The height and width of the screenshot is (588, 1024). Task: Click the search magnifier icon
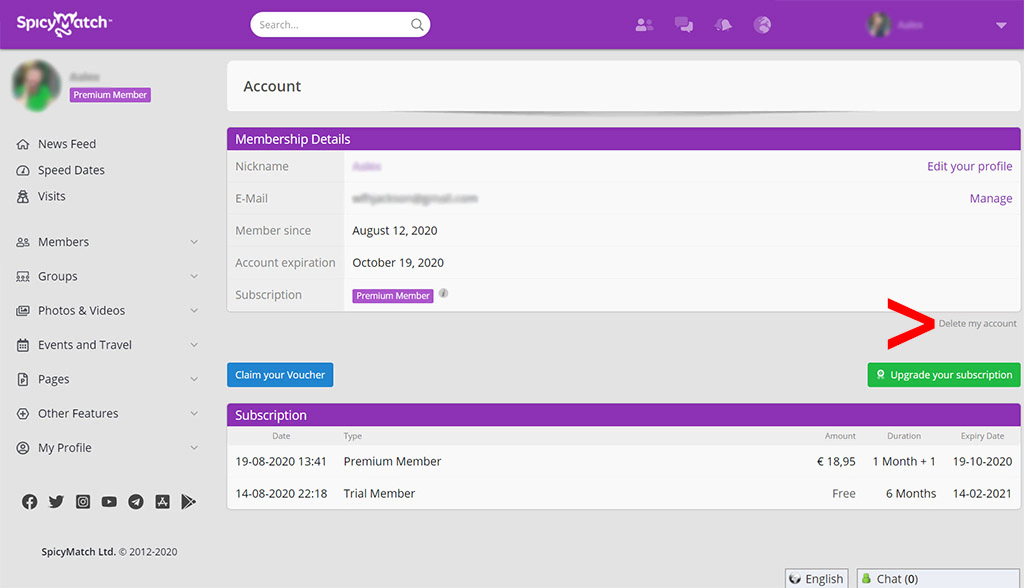point(417,25)
